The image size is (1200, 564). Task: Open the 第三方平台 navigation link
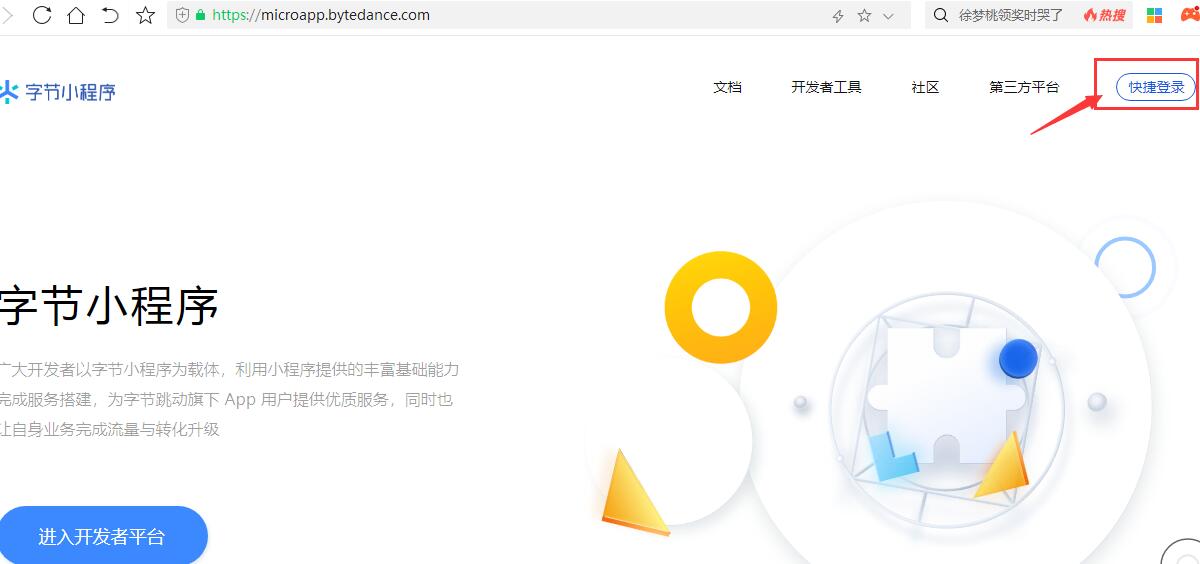(1024, 87)
